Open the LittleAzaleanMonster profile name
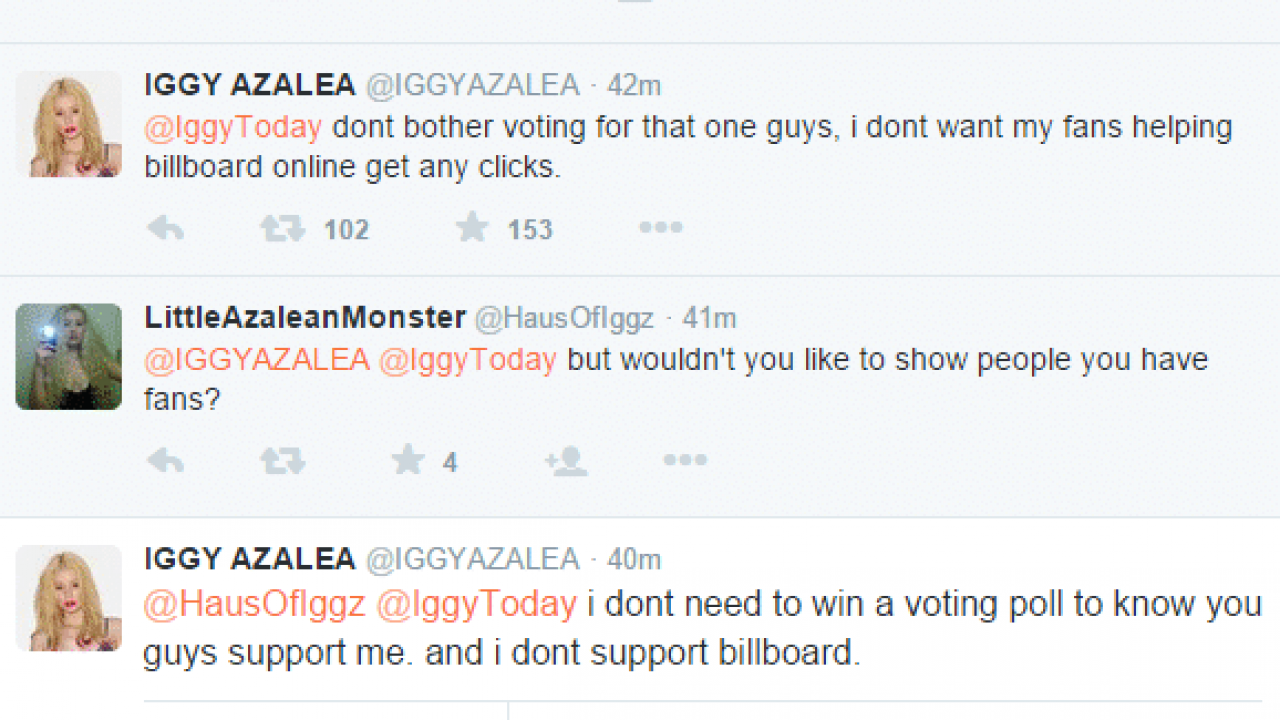This screenshot has width=1280, height=720. 305,318
